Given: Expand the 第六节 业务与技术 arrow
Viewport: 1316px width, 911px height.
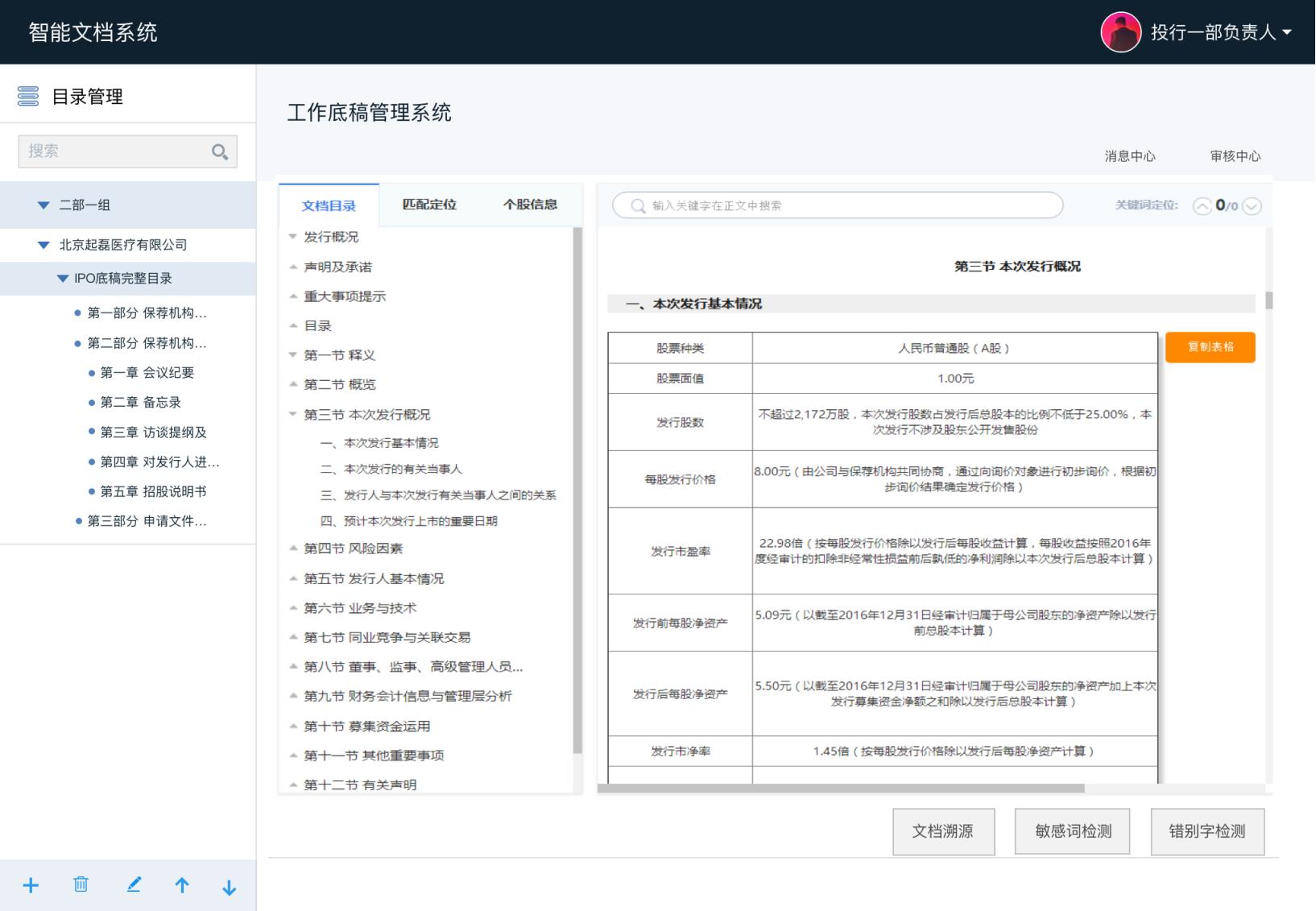Looking at the screenshot, I should 293,608.
